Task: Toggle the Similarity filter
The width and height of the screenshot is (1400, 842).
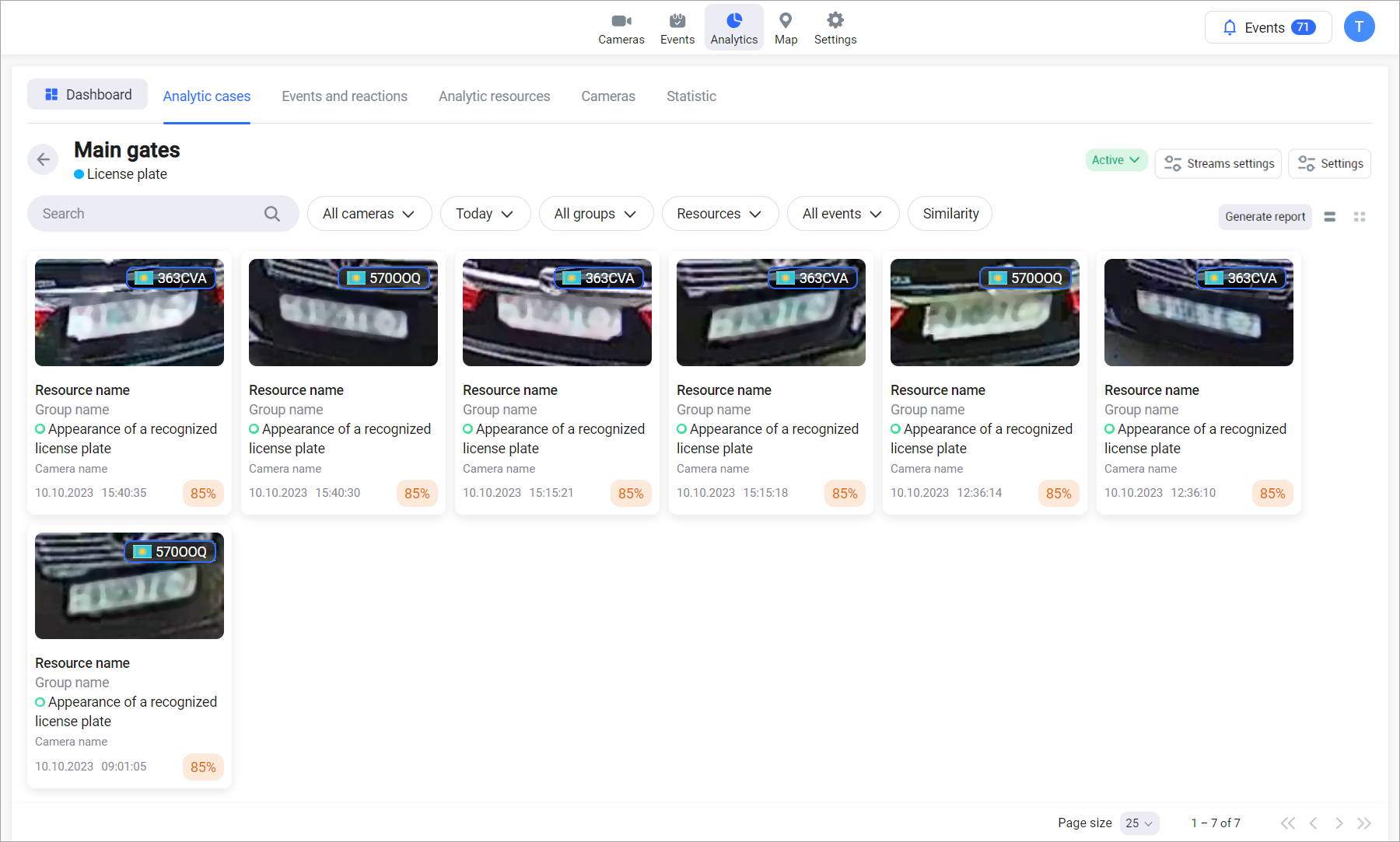Action: coord(950,214)
